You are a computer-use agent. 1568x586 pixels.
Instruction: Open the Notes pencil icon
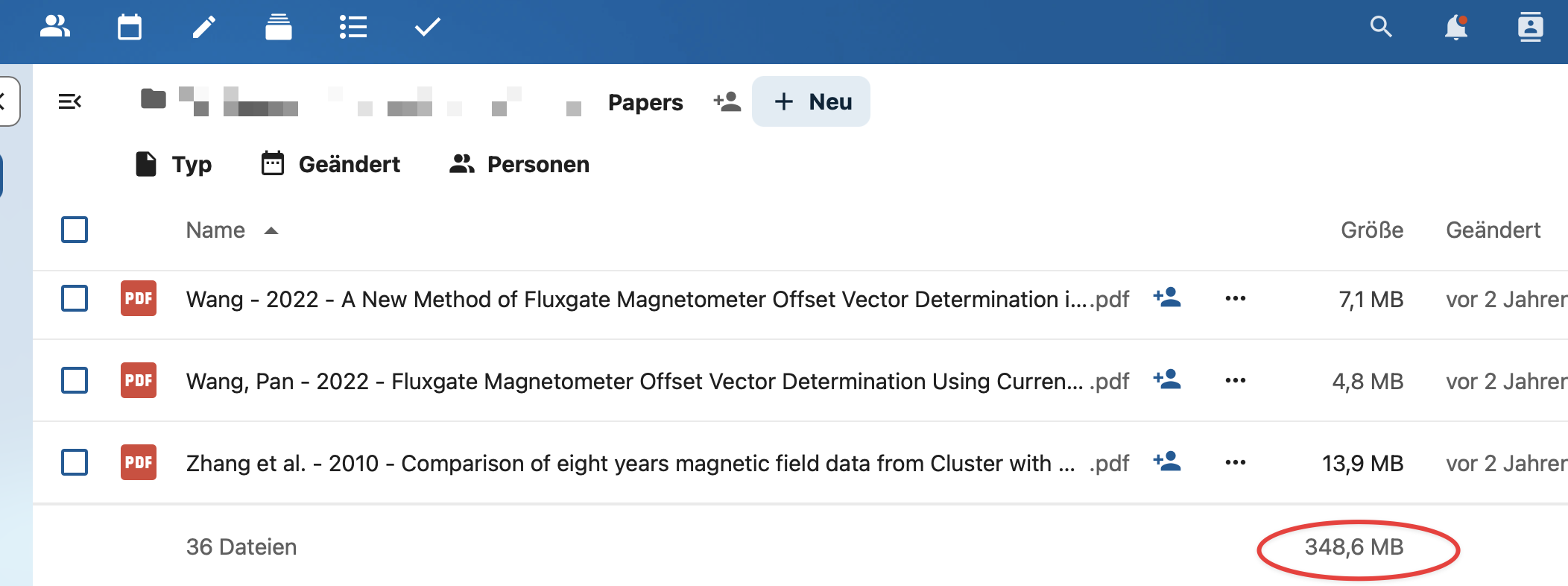pos(204,28)
